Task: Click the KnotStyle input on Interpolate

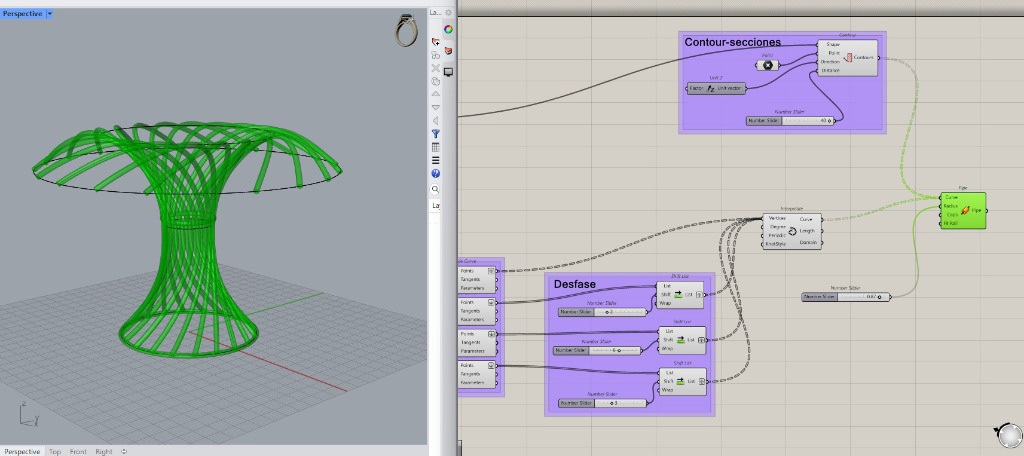Action: pyautogui.click(x=776, y=244)
